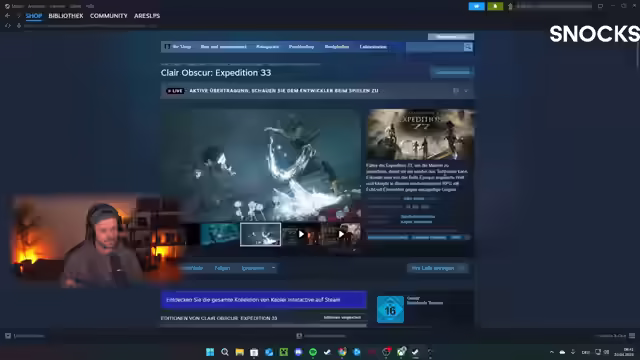Viewport: 640px width, 360px height.
Task: Select the teal screenshot thumbnail
Action: point(220,234)
